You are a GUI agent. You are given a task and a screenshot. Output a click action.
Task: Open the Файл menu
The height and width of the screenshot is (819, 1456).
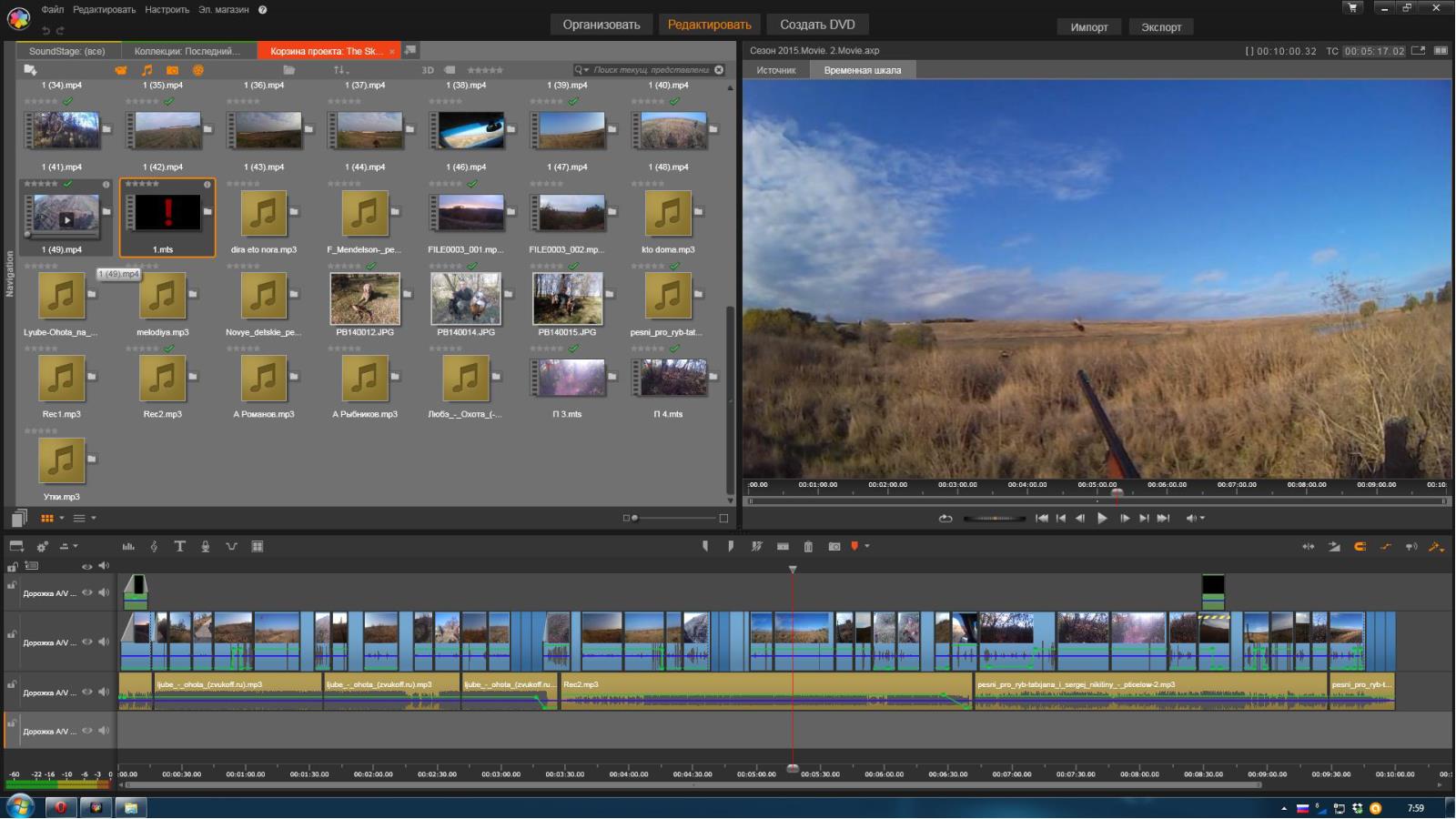[52, 9]
